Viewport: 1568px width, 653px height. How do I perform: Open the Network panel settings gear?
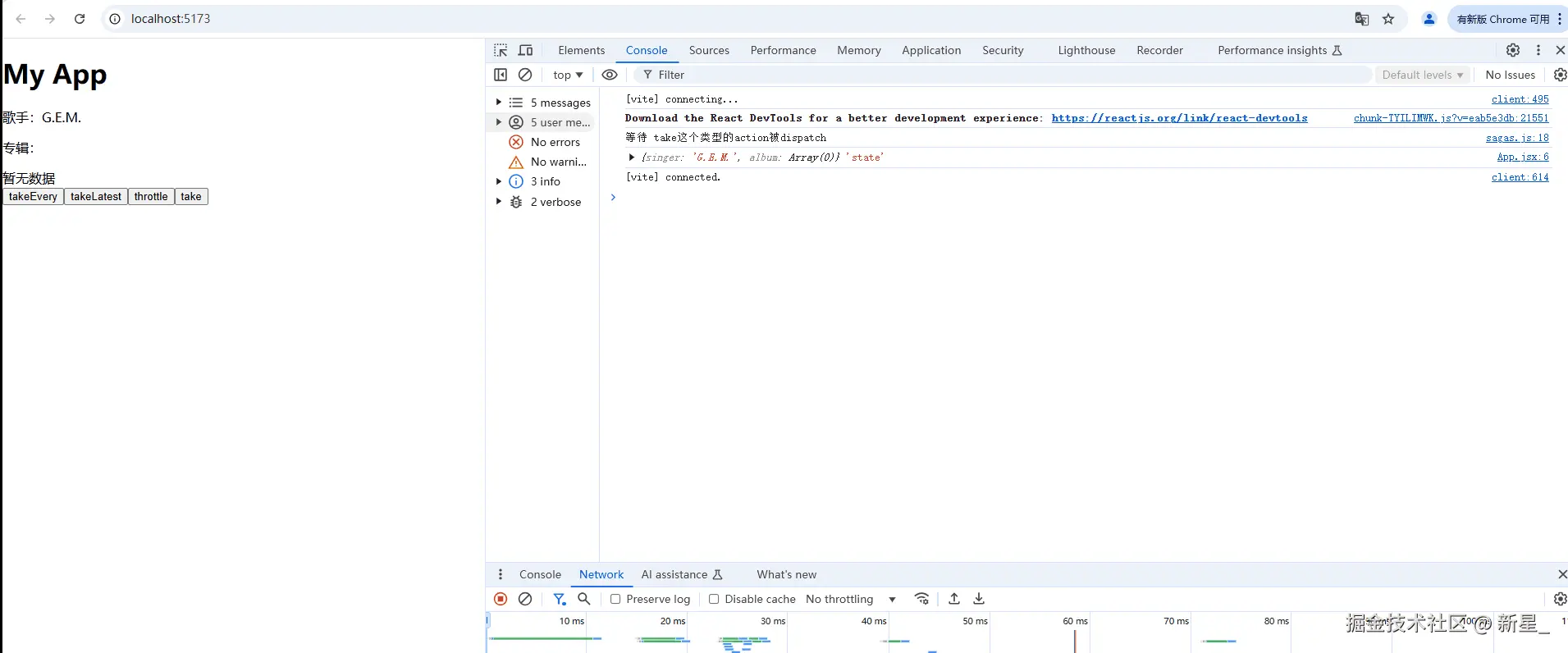click(1560, 599)
